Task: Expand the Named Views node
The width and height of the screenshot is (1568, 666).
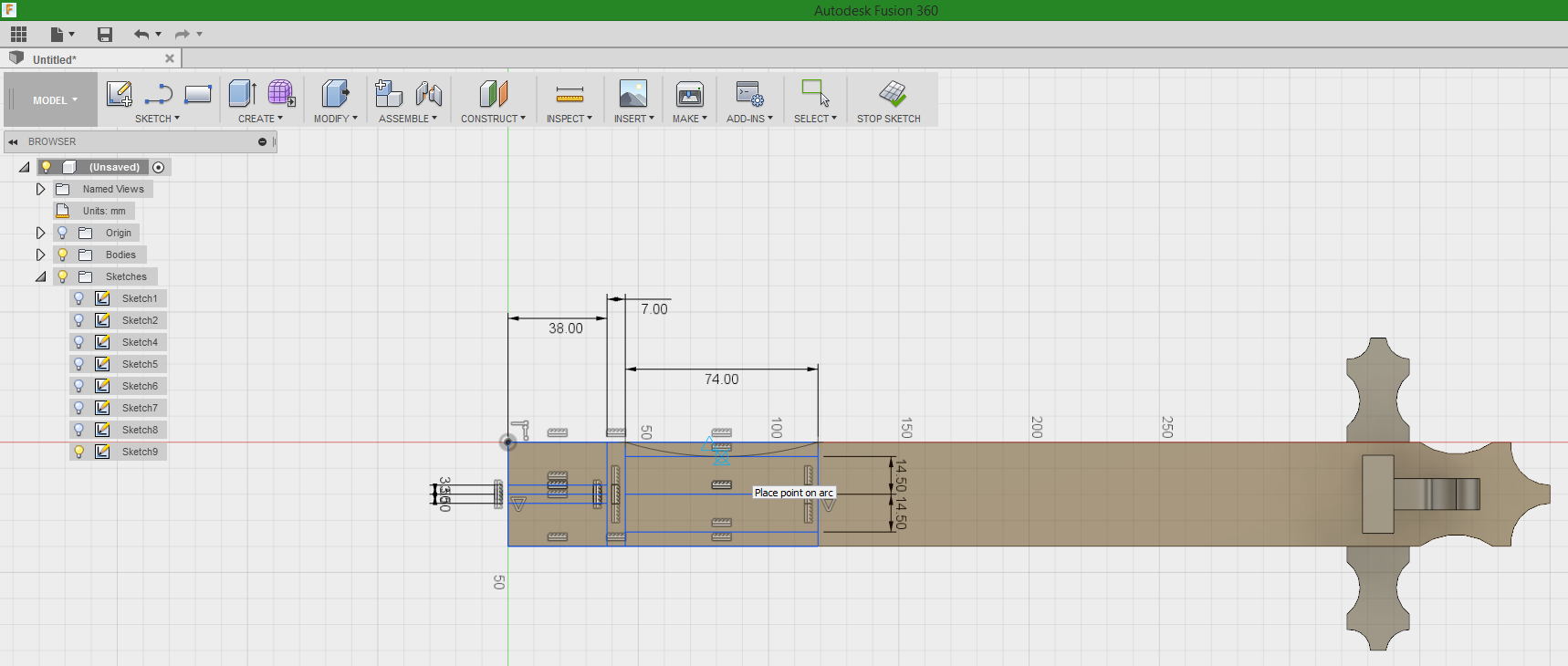Action: (x=40, y=189)
